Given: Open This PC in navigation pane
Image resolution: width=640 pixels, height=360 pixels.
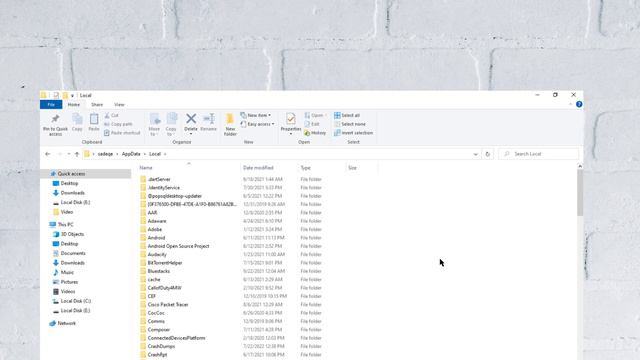Looking at the screenshot, I should coord(61,224).
